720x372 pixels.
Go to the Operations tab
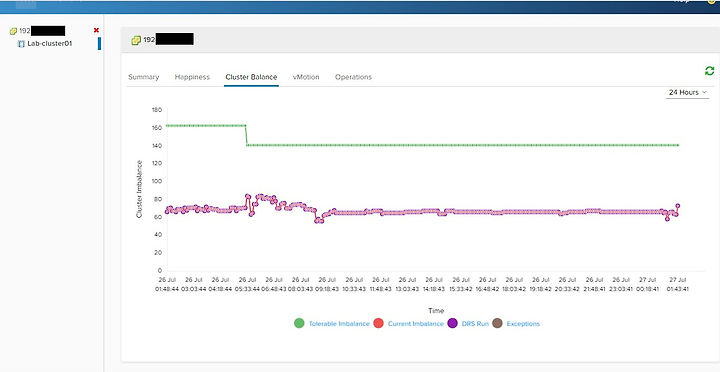pyautogui.click(x=353, y=77)
